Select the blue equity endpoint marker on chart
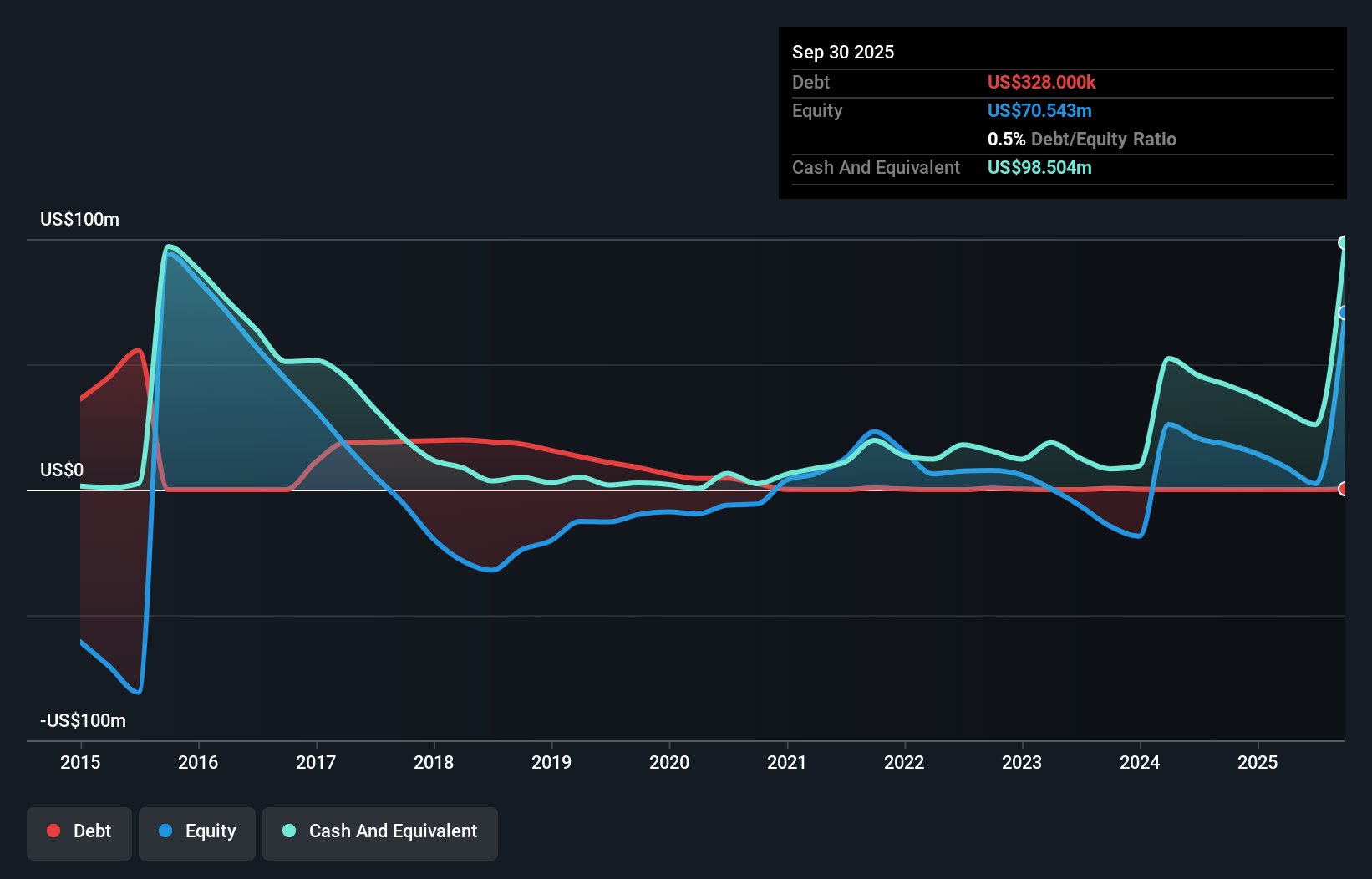Image resolution: width=1372 pixels, height=879 pixels. point(1344,312)
